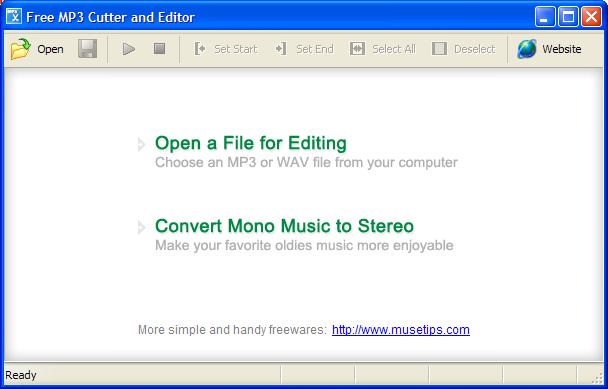
Task: Click the 'Ready' status bar text
Action: (x=21, y=375)
